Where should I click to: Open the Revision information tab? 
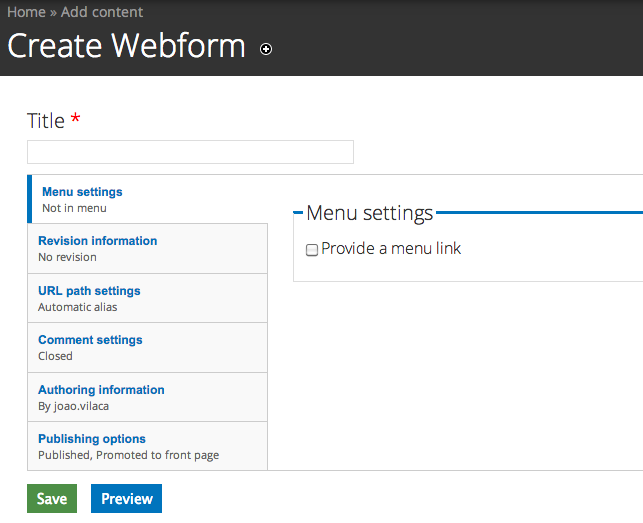pyautogui.click(x=98, y=241)
